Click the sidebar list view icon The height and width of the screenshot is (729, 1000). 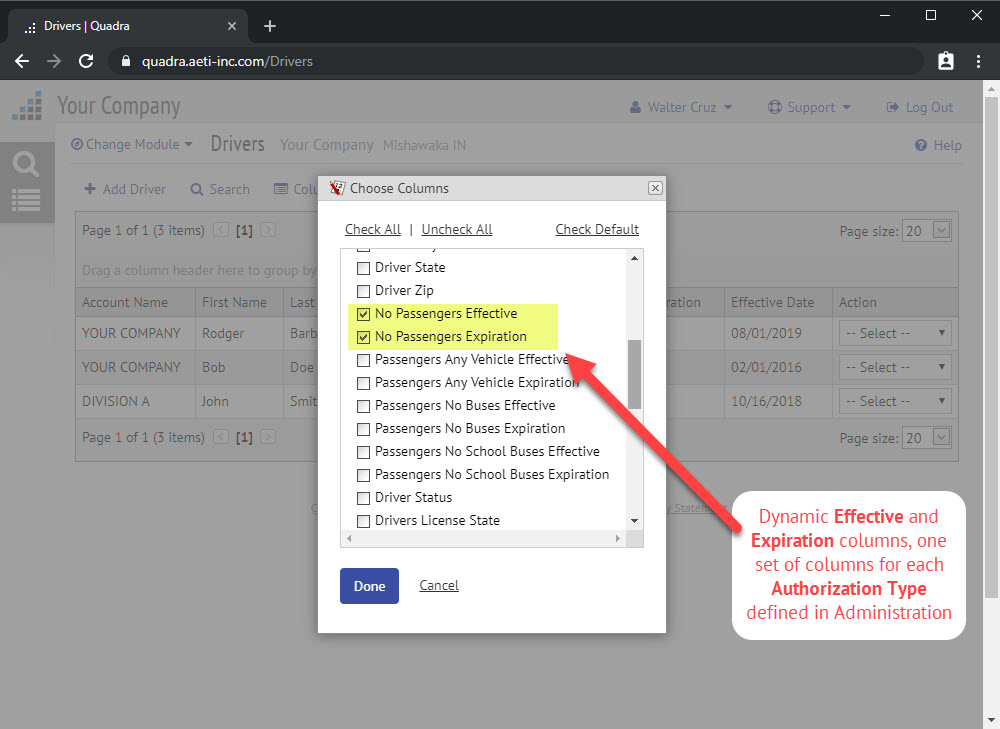[26, 200]
